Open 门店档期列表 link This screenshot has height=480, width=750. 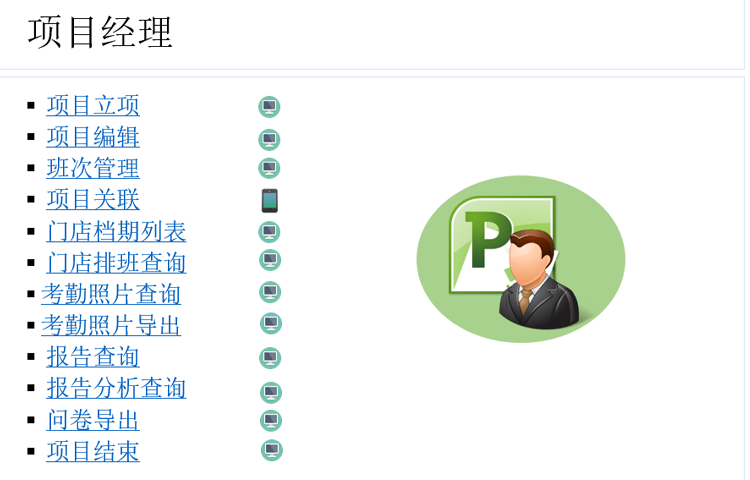click(x=116, y=232)
